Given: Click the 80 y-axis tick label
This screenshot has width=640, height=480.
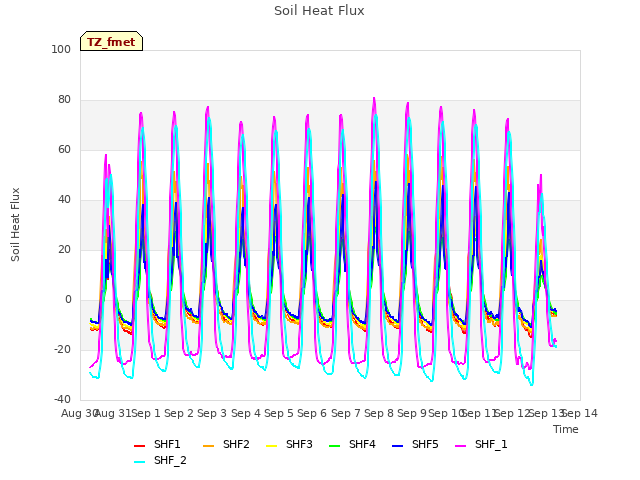Looking at the screenshot, I should (64, 100).
